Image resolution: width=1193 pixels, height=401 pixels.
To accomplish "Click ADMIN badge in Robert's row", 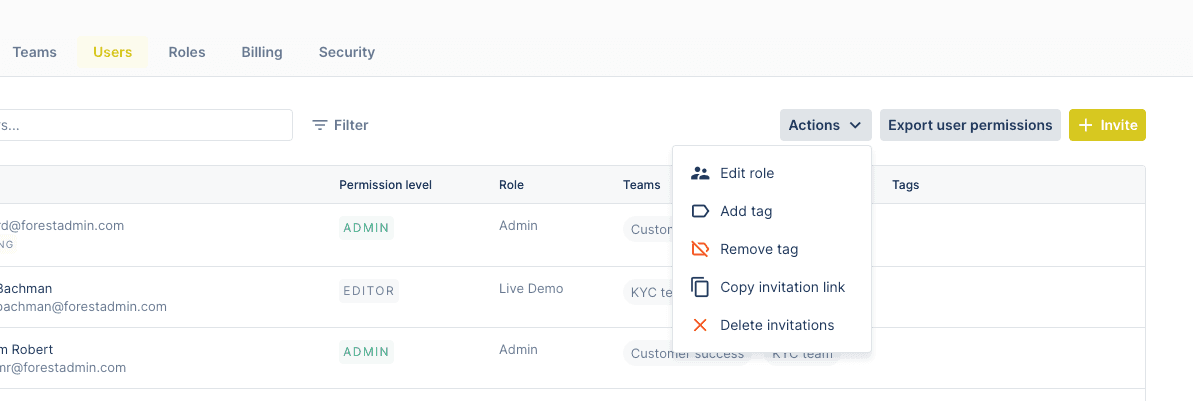I will tap(366, 352).
